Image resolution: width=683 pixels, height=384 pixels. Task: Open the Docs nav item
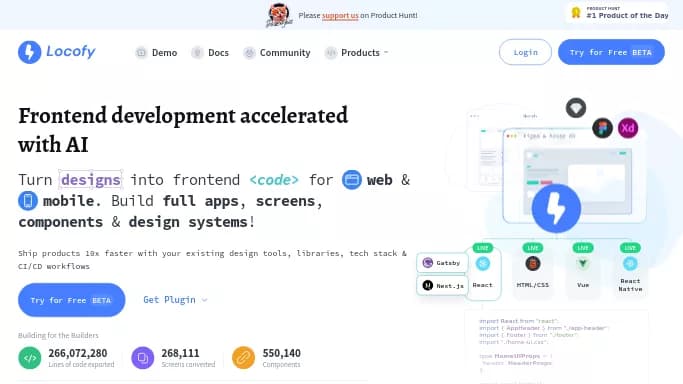(210, 53)
